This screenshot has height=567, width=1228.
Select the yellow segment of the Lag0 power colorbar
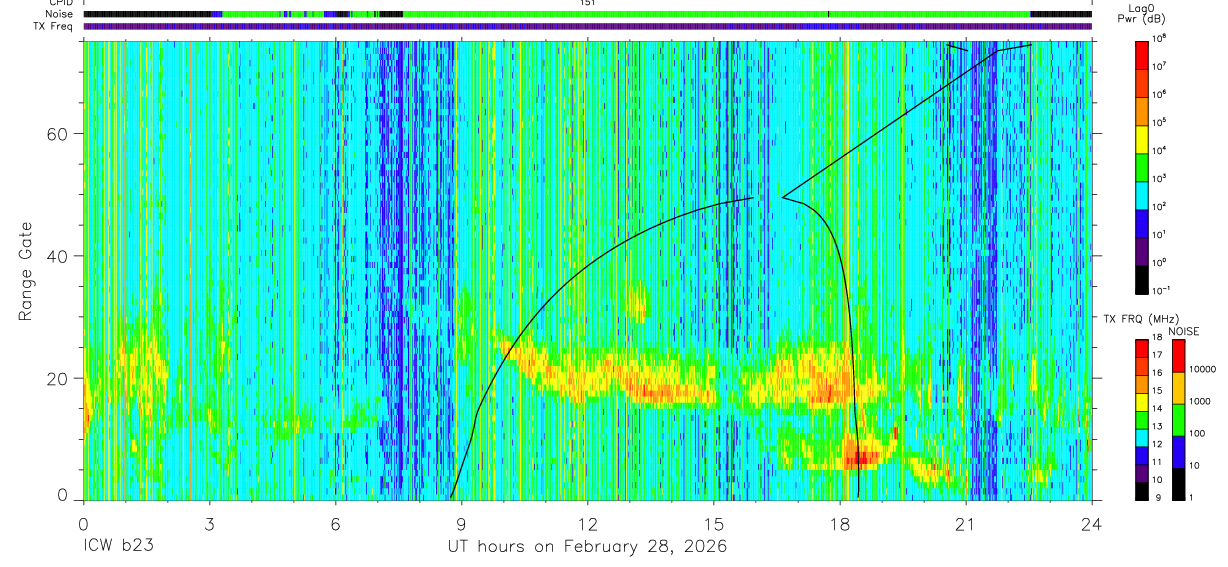(1142, 137)
